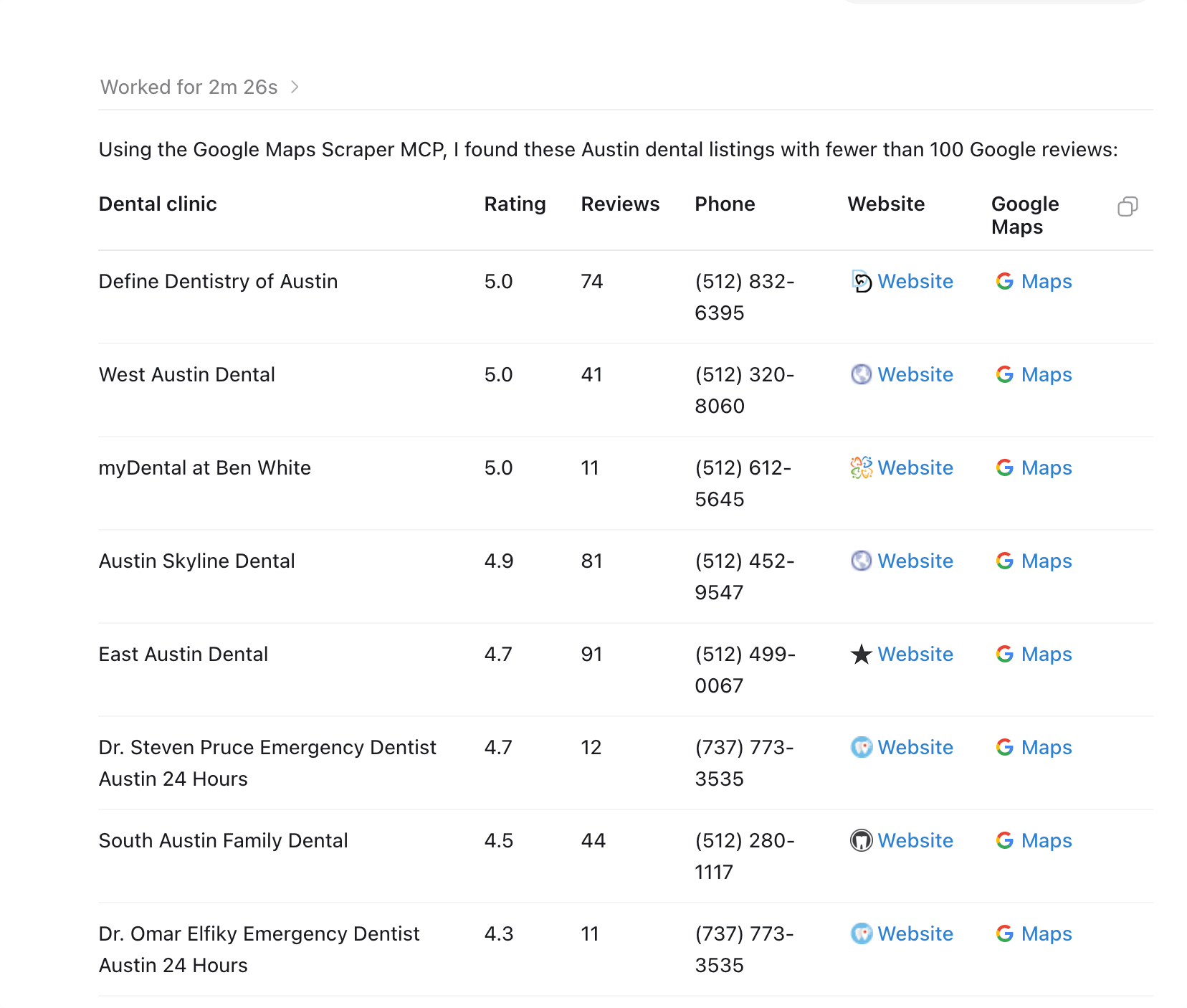The image size is (1187, 1008).
Task: Click rating 4.9 for Austin Skyline Dental
Action: 499,561
